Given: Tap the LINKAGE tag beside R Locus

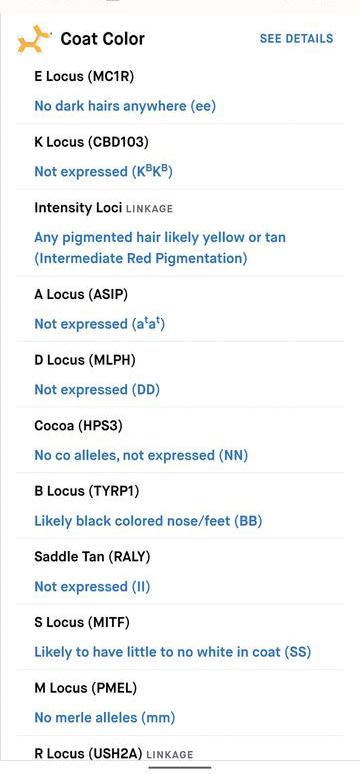Looking at the screenshot, I should pos(170,755).
